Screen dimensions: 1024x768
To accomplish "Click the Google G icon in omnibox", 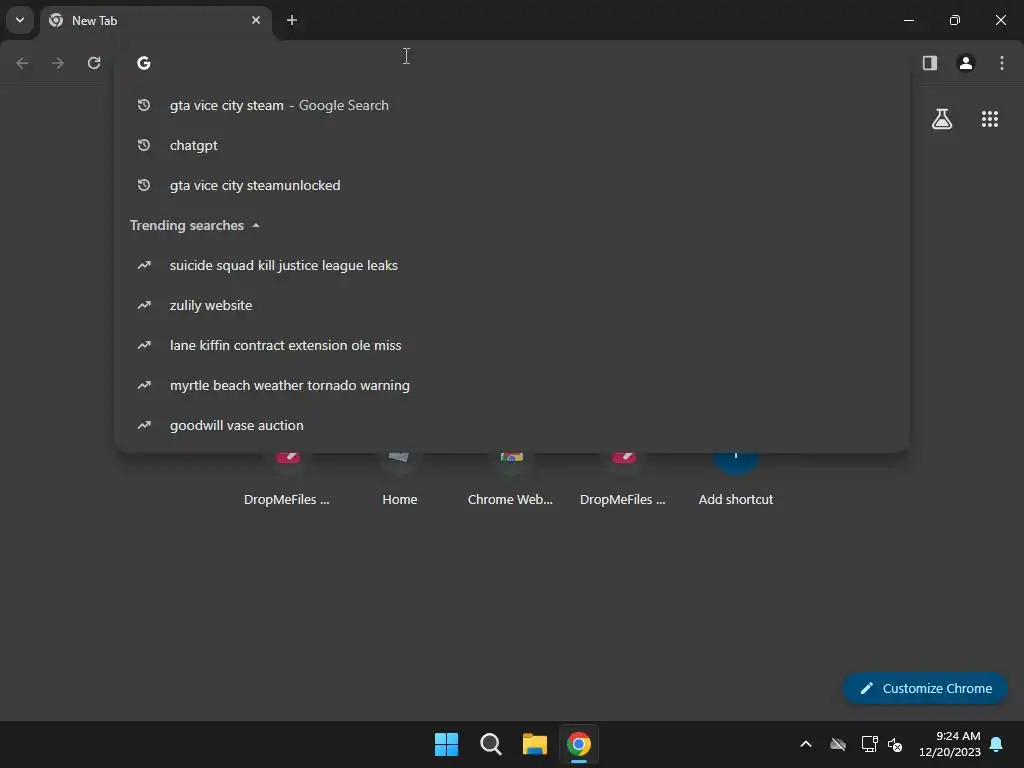I will tap(144, 63).
